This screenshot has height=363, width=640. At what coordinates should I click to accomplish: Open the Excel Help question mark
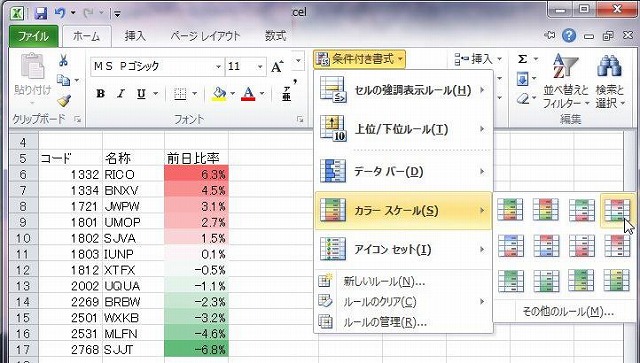tap(569, 36)
